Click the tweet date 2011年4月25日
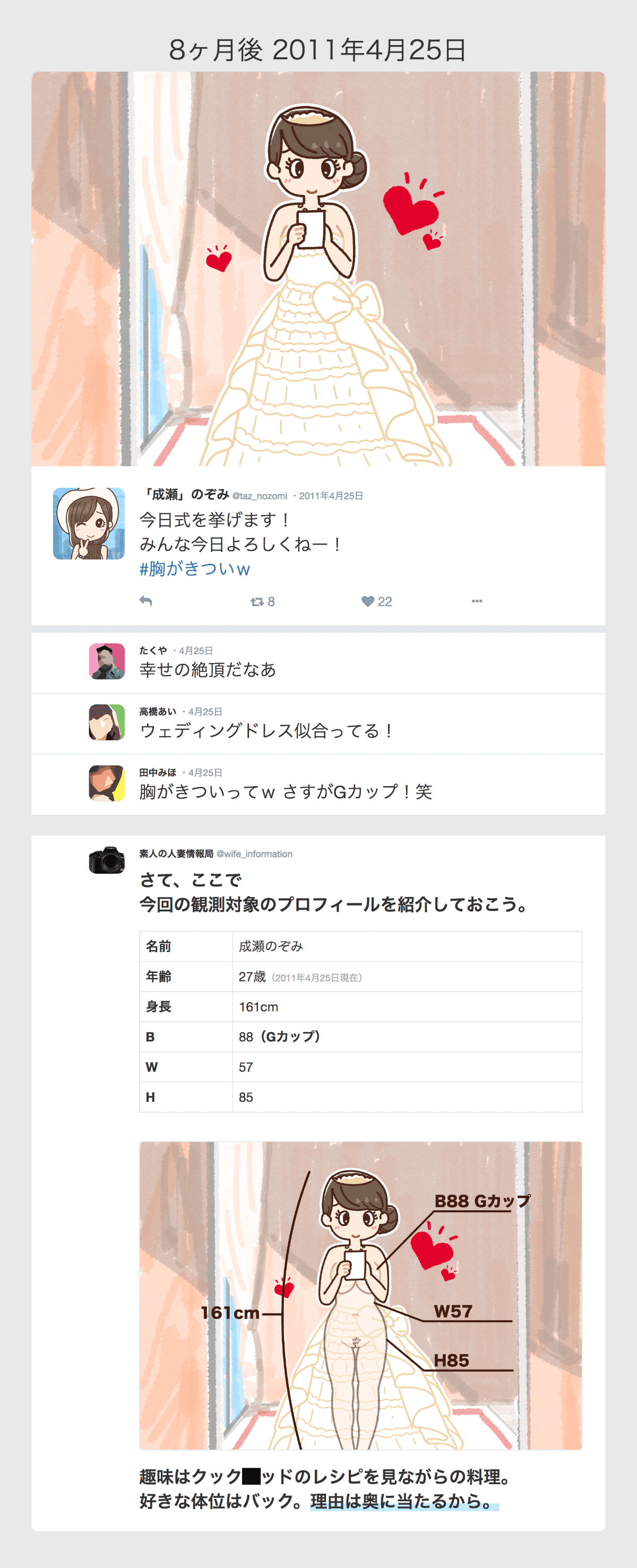Viewport: 637px width, 1568px height. tap(331, 496)
